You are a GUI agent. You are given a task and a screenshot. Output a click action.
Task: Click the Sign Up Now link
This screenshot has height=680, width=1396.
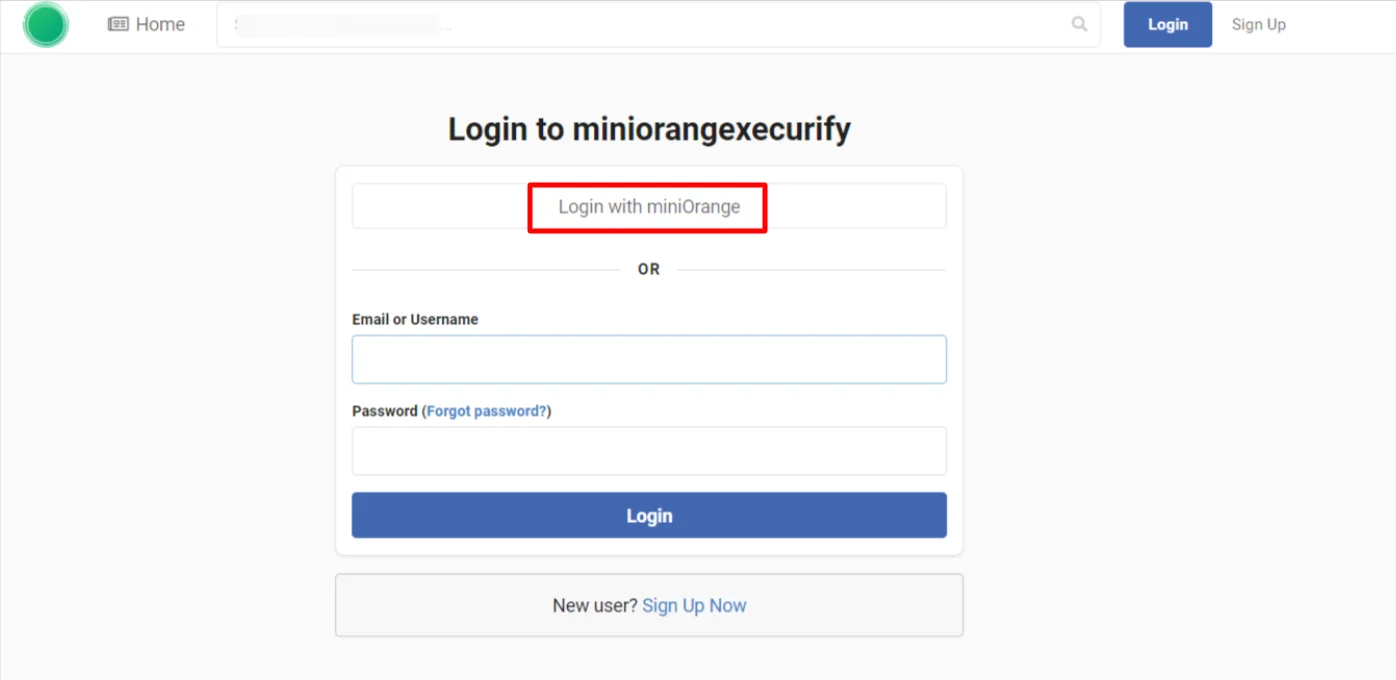(x=694, y=605)
